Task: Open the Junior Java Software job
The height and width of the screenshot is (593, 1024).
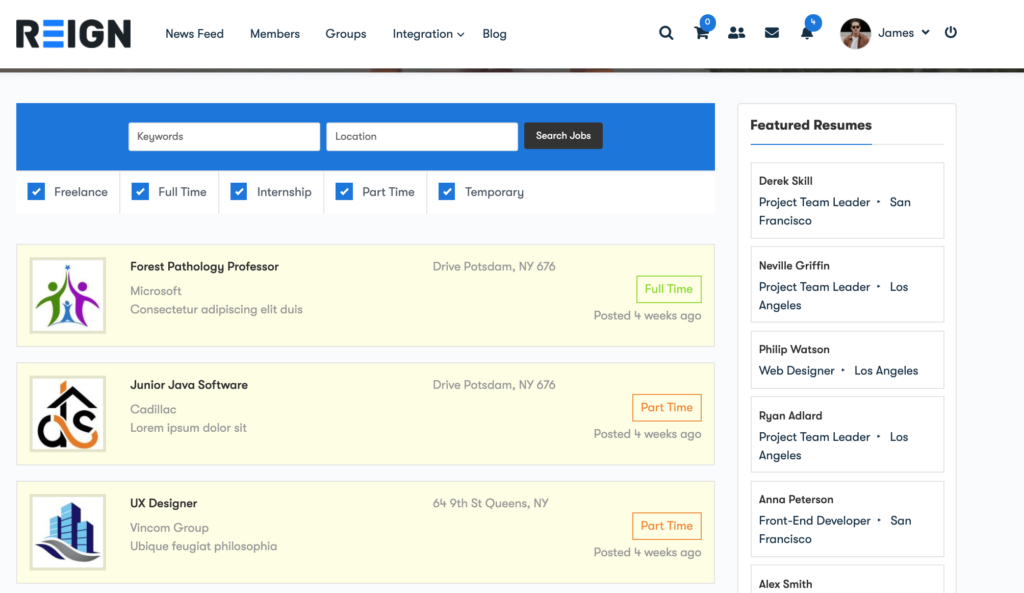Action: (x=189, y=385)
